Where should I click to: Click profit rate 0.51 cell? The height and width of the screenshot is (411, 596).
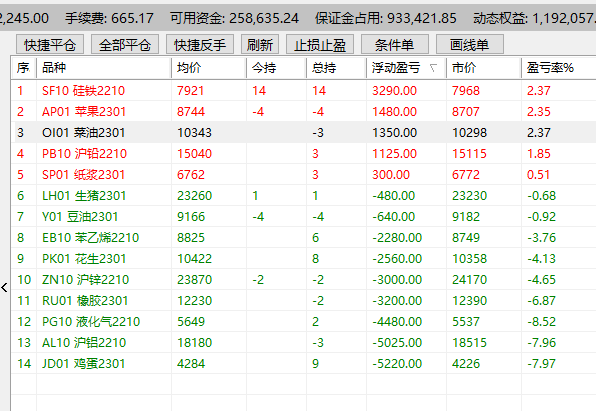(x=538, y=175)
